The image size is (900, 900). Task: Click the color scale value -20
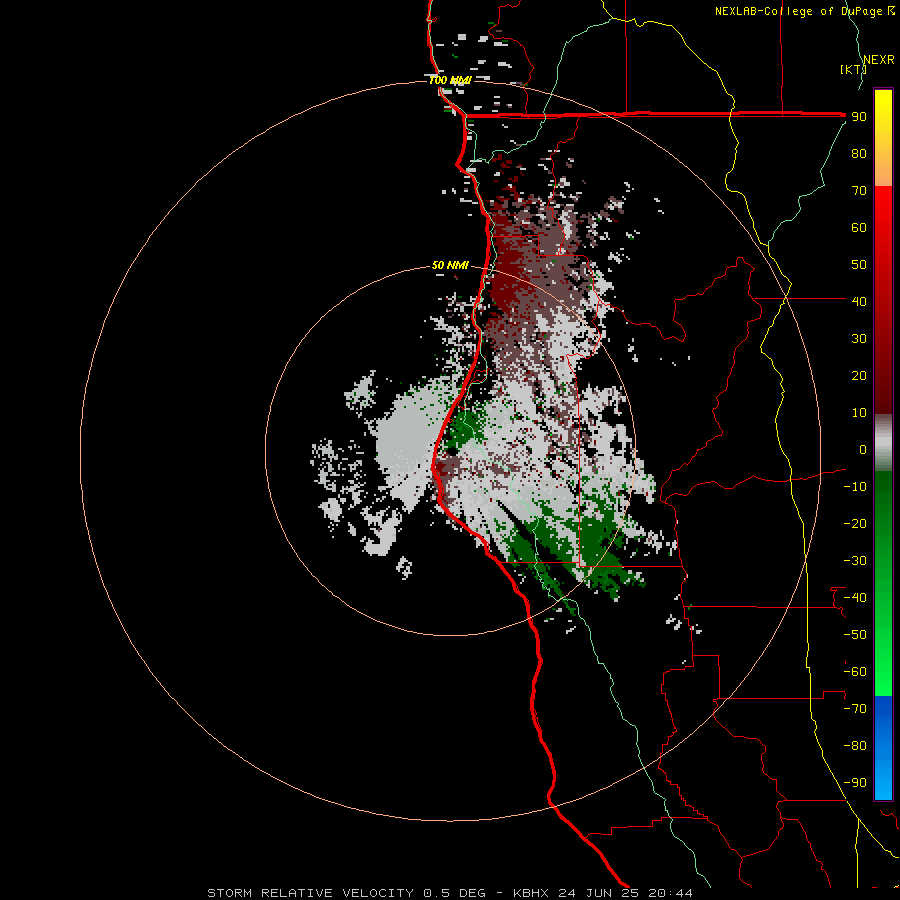point(855,523)
